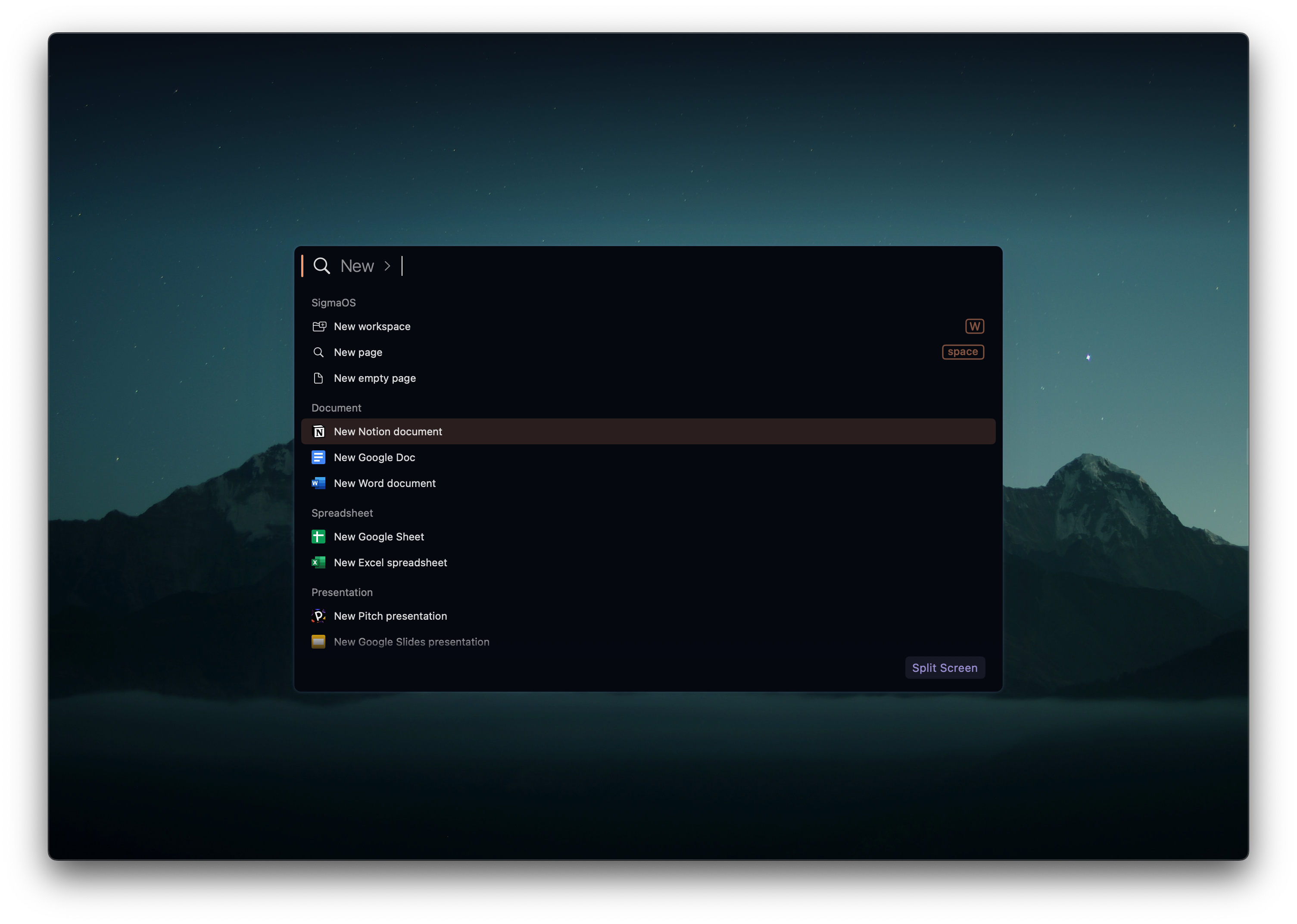Click the W shortcut badge

[974, 326]
